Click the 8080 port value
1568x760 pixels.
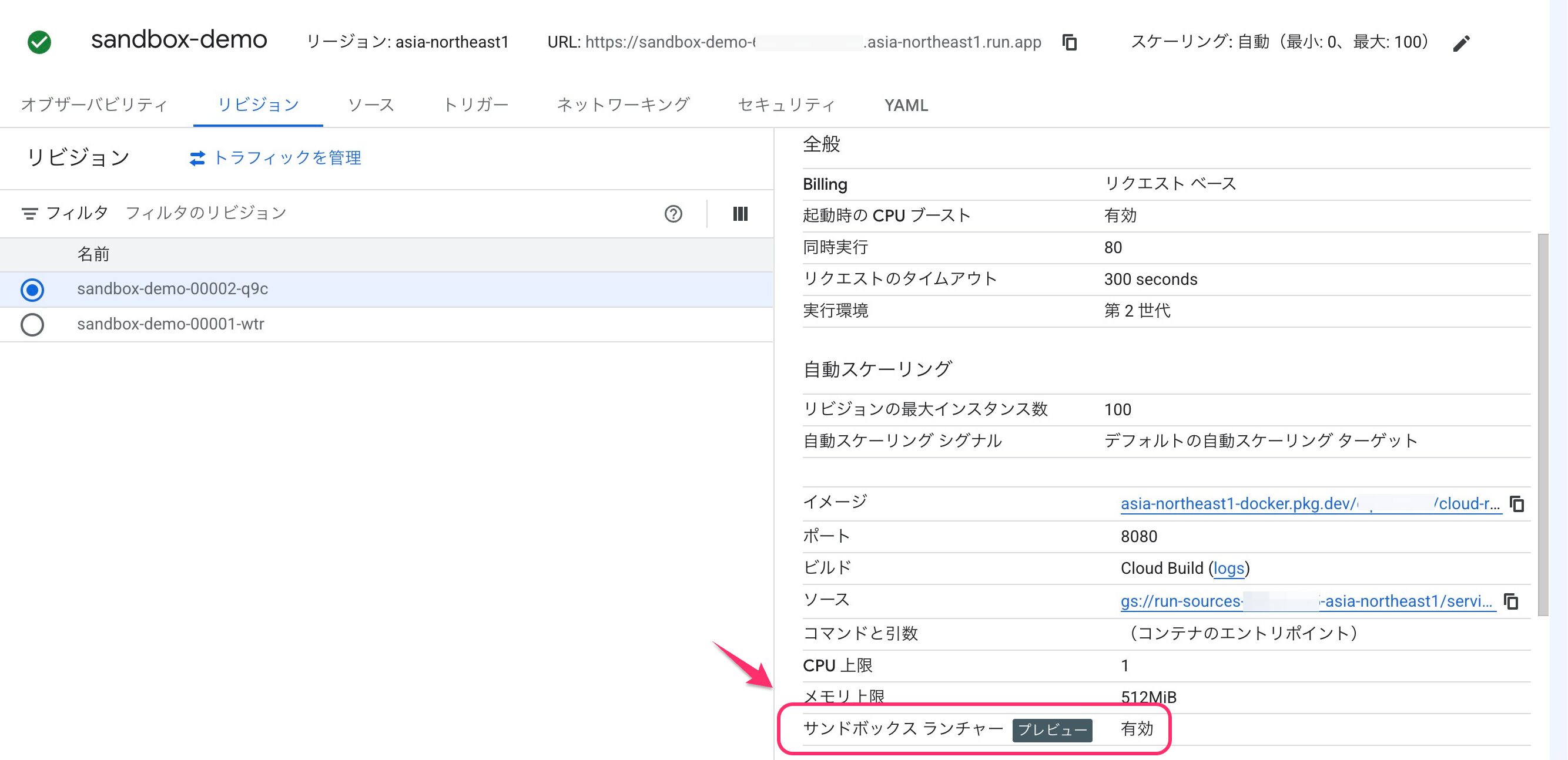click(1139, 537)
